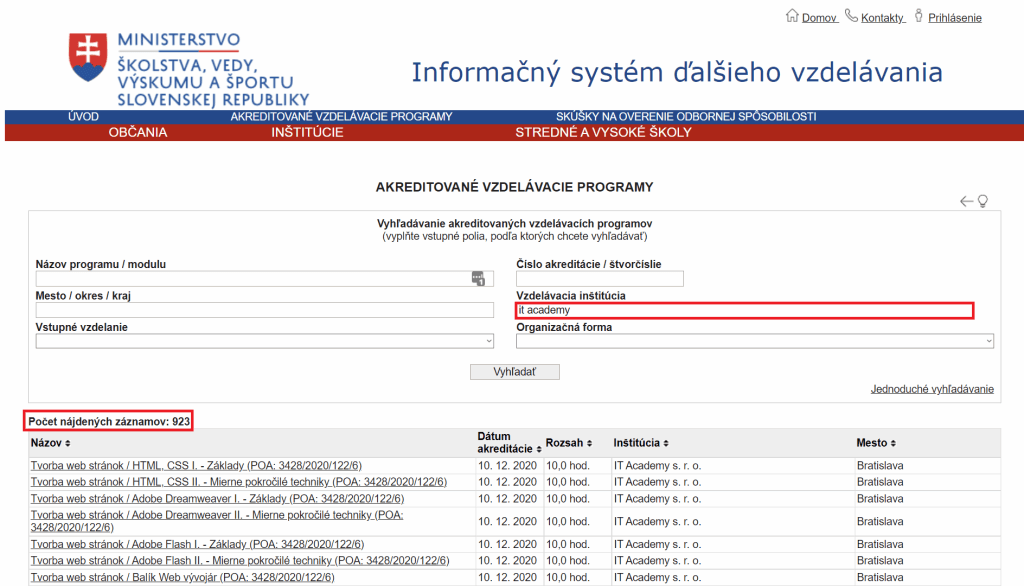Sort results by Rozsah column
This screenshot has height=586, width=1024.
coord(568,443)
